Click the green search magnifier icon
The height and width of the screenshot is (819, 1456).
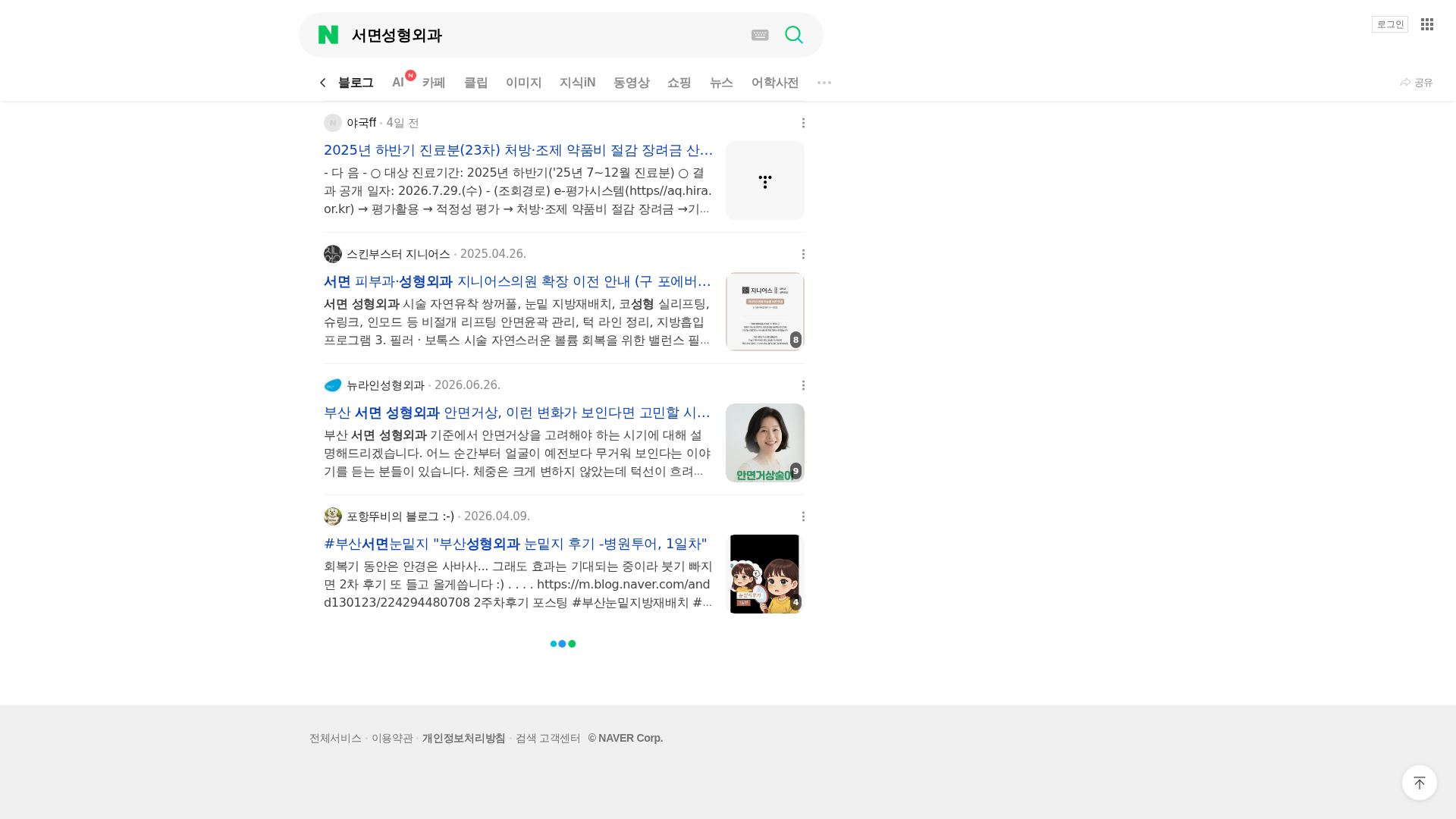point(794,35)
